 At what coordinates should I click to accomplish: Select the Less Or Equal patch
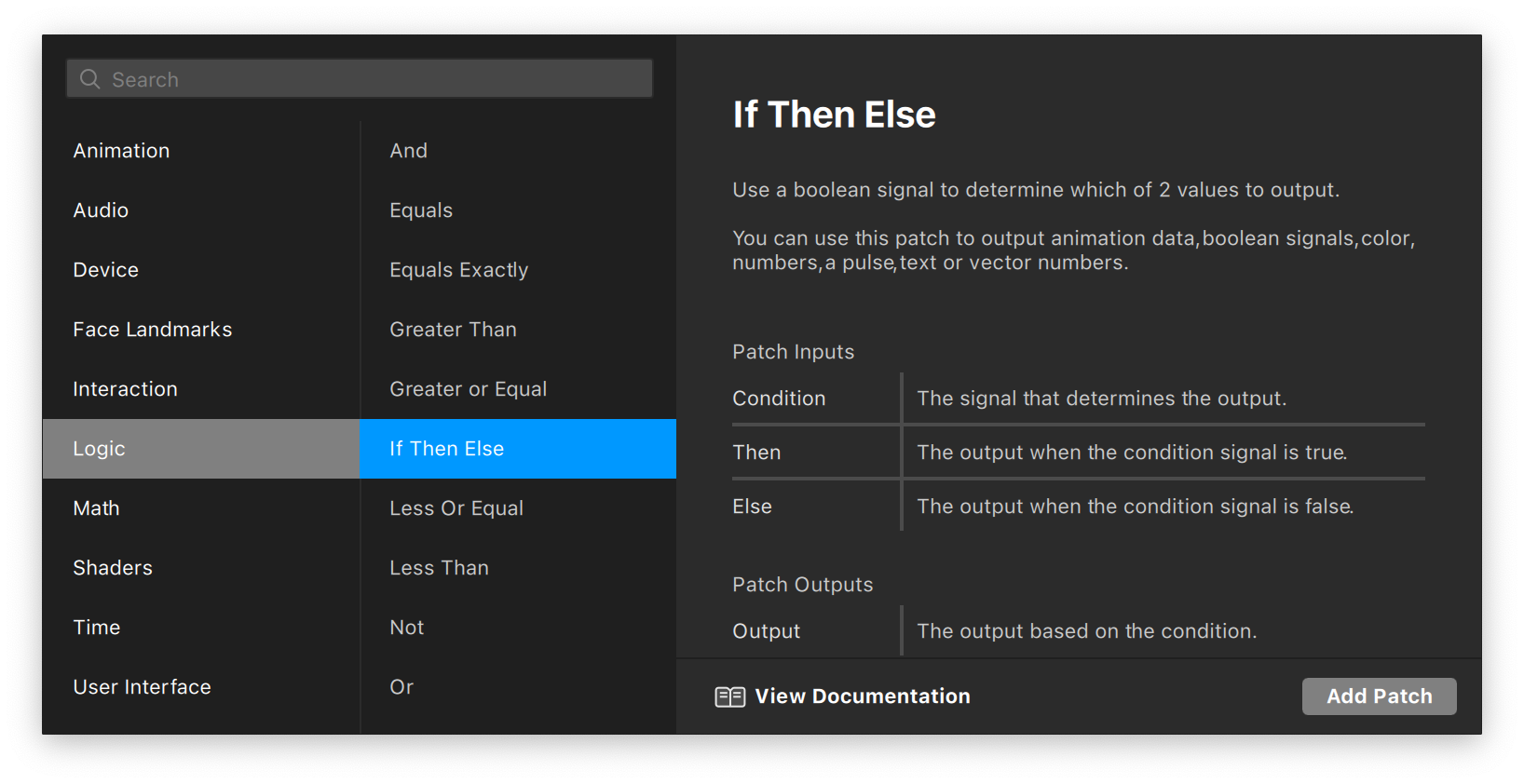(456, 508)
